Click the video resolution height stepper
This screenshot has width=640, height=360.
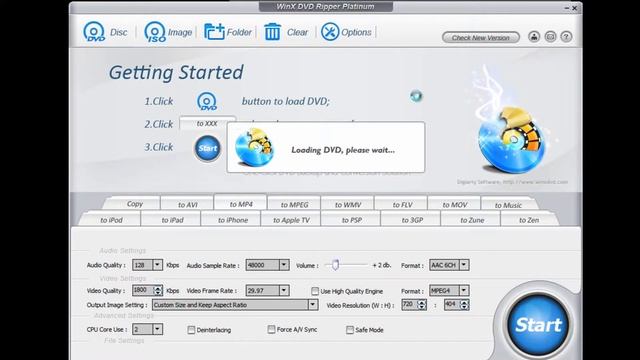pos(464,304)
